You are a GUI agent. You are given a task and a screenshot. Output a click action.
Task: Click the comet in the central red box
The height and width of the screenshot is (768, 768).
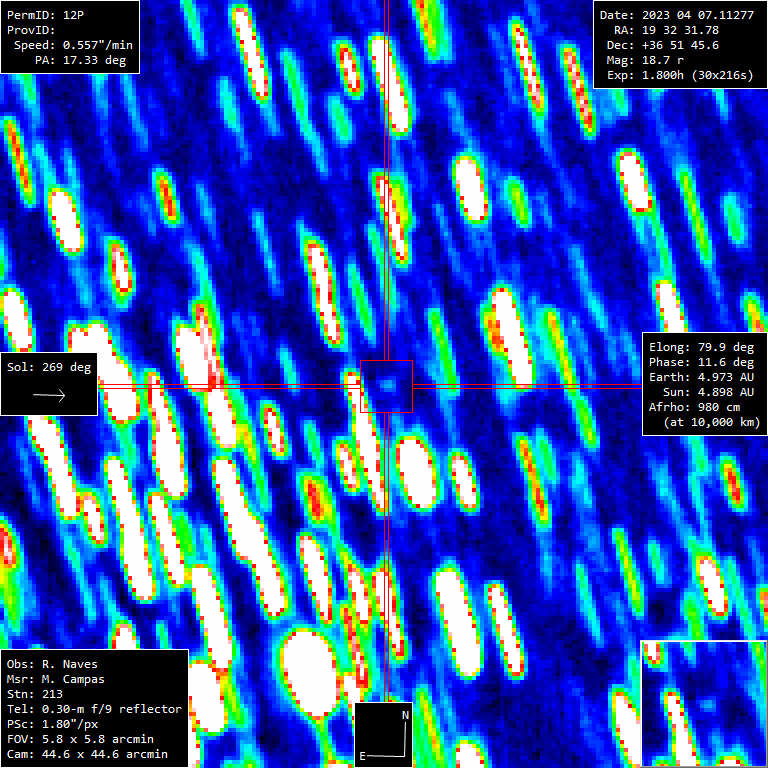(x=388, y=384)
